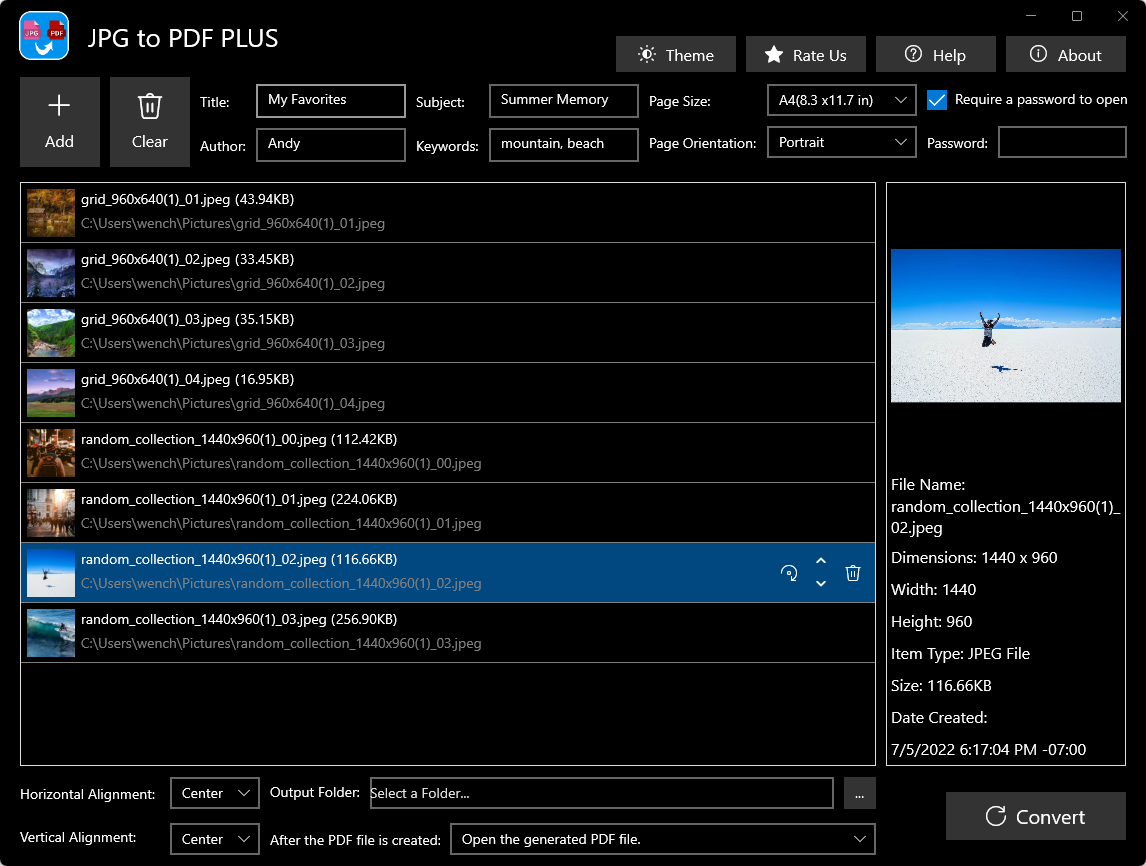The image size is (1146, 866).
Task: Click the Output Folder text box
Action: click(602, 793)
